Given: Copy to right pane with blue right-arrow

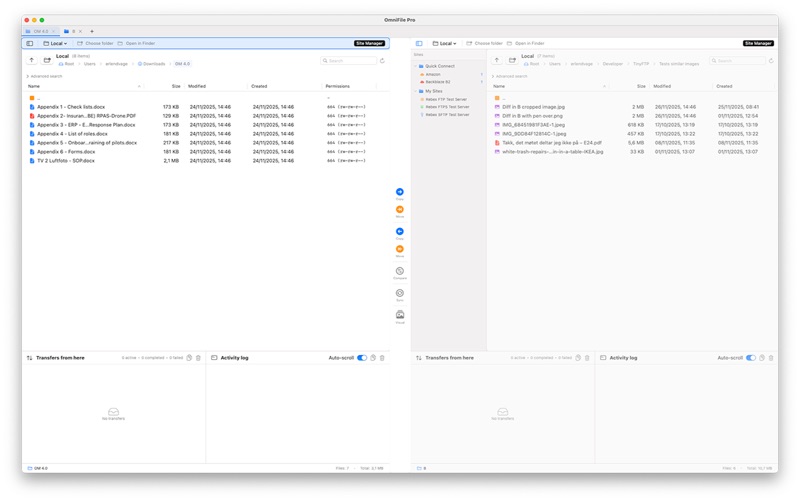Looking at the screenshot, I should click(x=399, y=192).
